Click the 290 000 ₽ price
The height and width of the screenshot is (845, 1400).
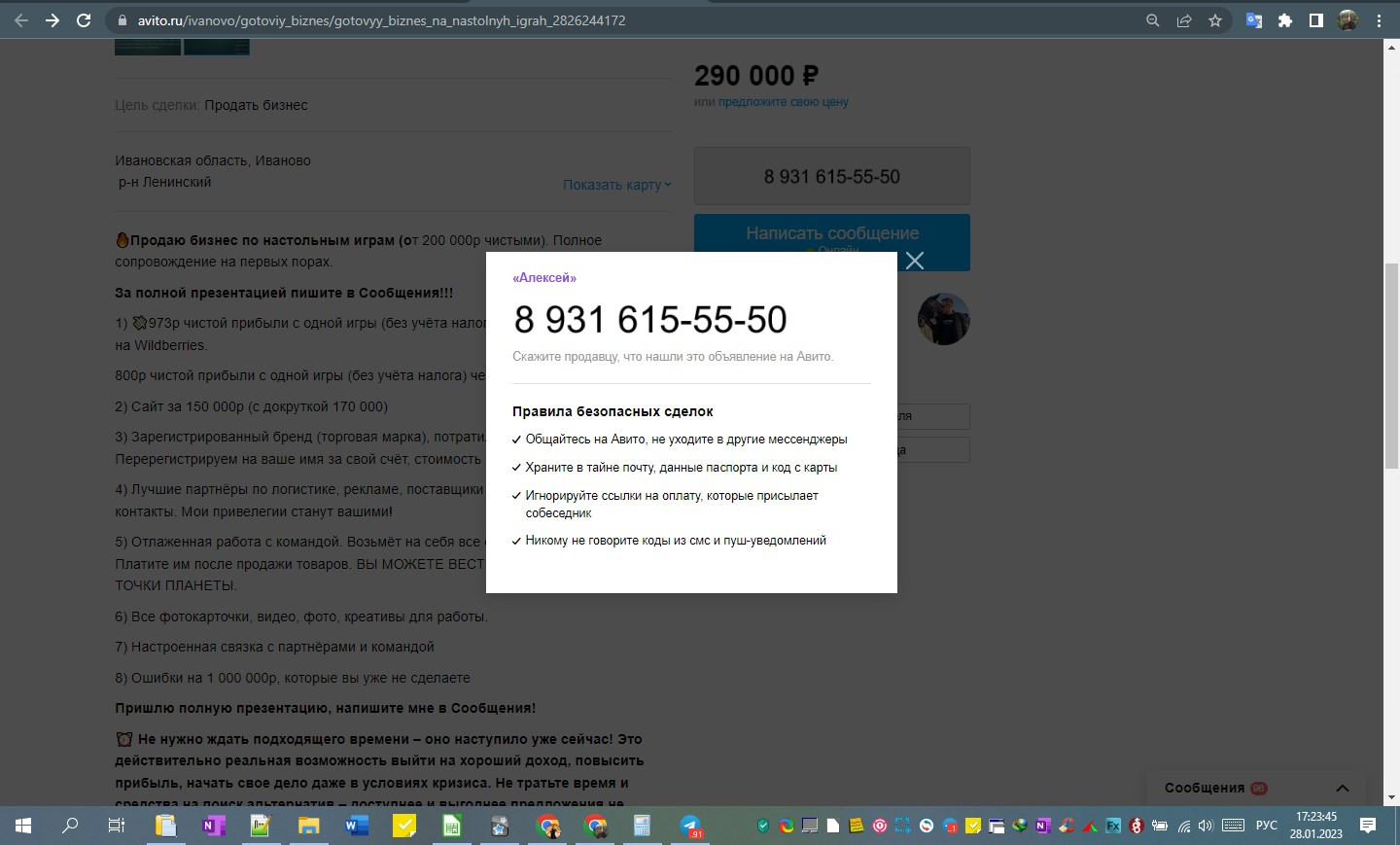[756, 75]
